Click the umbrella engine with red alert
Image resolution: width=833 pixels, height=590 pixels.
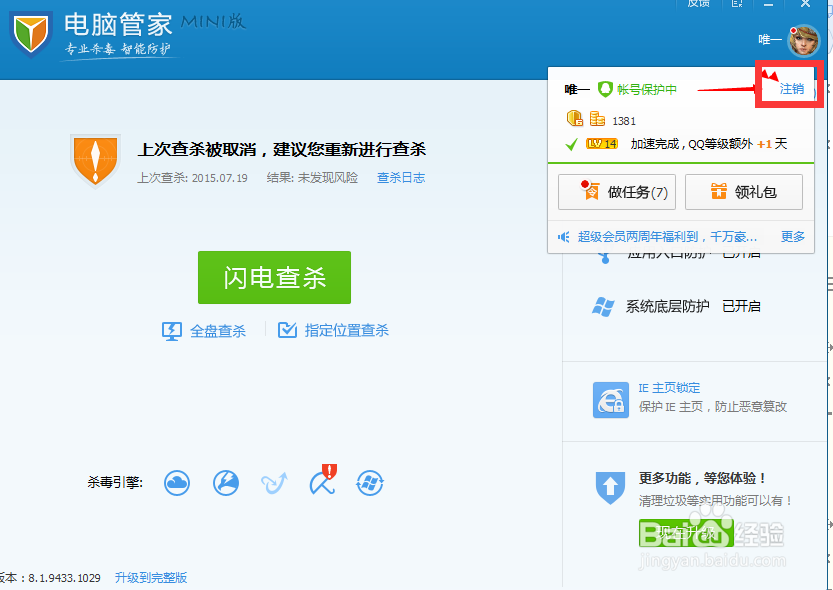[323, 480]
